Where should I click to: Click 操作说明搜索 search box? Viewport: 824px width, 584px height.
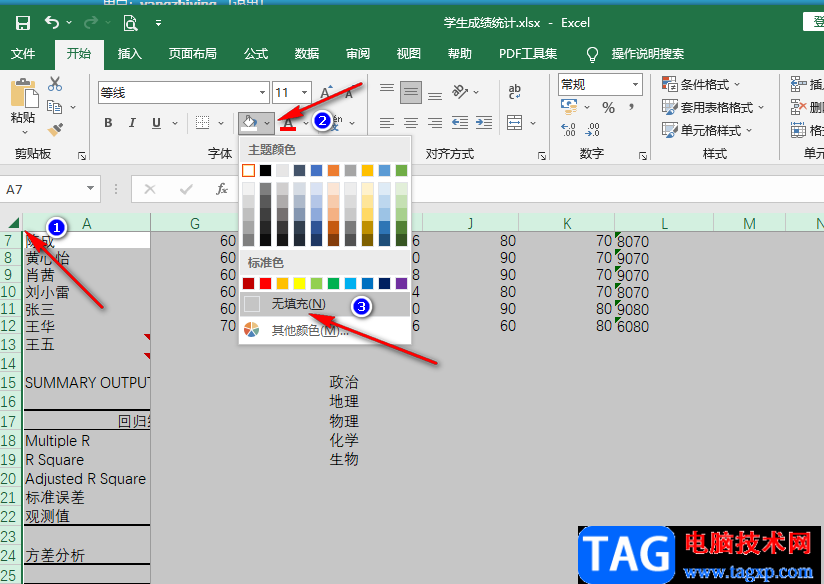[647, 54]
